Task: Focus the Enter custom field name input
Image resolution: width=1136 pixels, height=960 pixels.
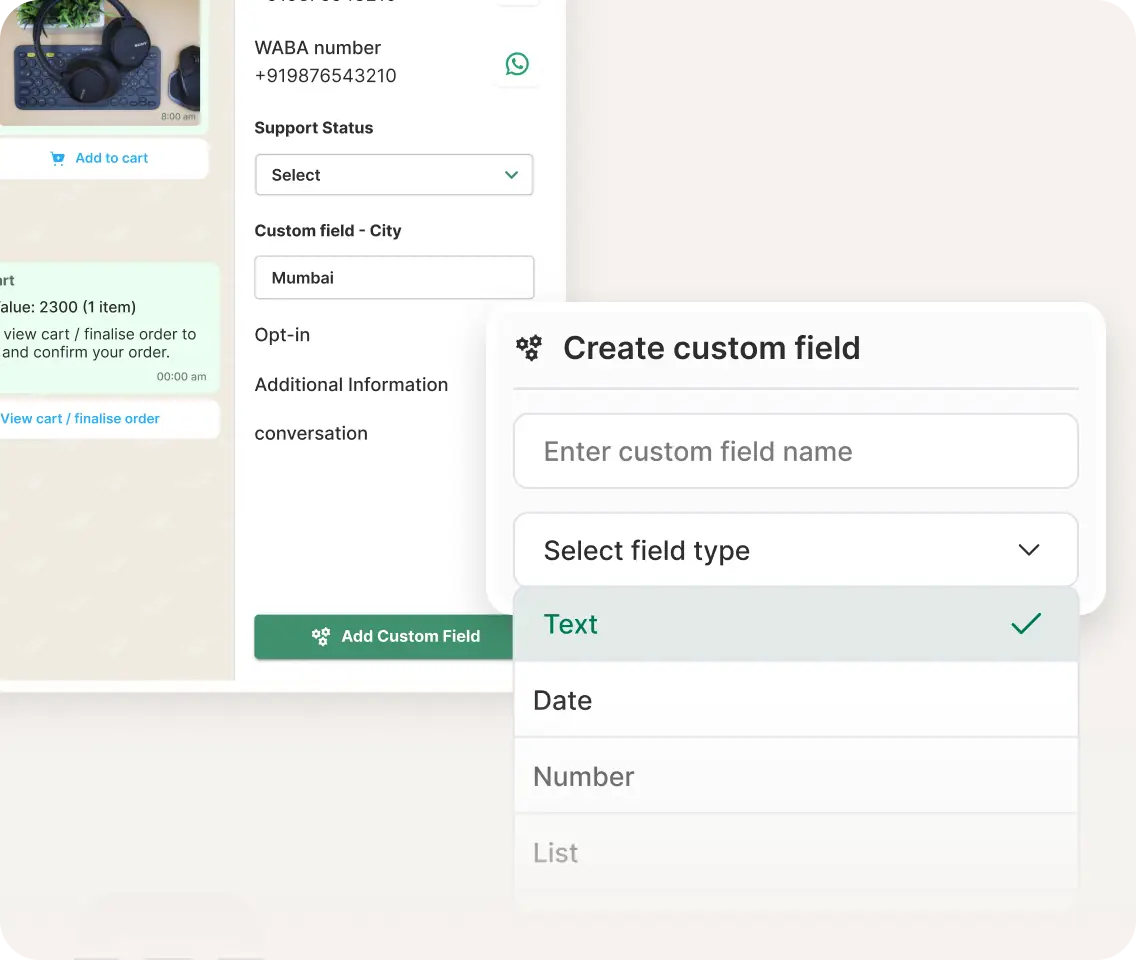Action: (x=795, y=451)
